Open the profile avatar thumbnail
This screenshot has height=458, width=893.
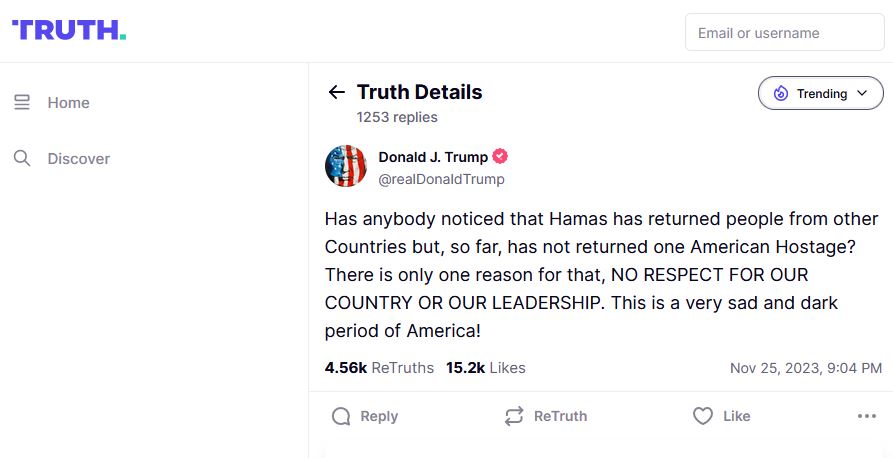[x=346, y=166]
